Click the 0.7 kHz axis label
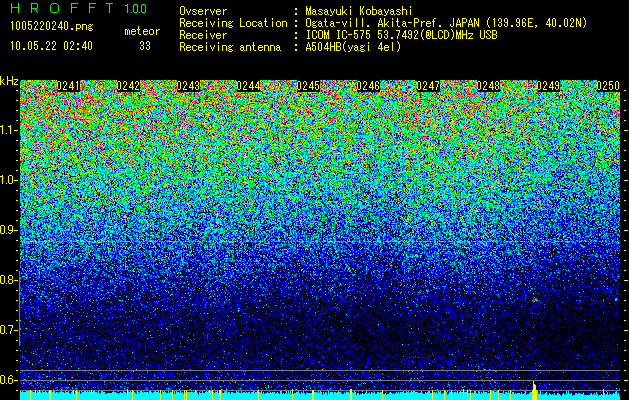 [x=8, y=330]
